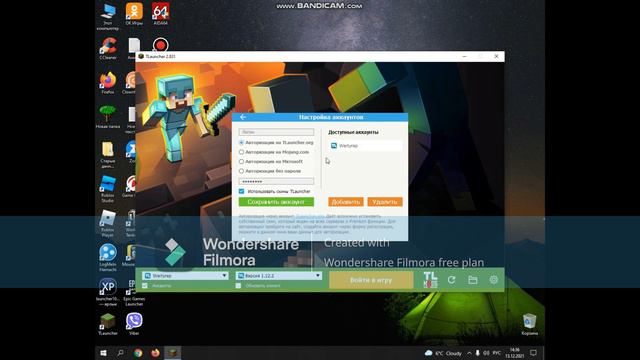This screenshot has height=360, width=640.
Task: Minimize the TLauncher window
Action: (464, 56)
